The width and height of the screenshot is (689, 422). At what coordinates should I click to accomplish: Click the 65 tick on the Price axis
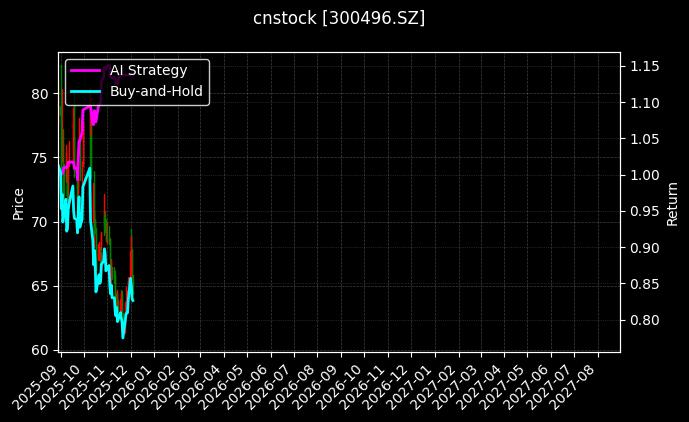40,286
